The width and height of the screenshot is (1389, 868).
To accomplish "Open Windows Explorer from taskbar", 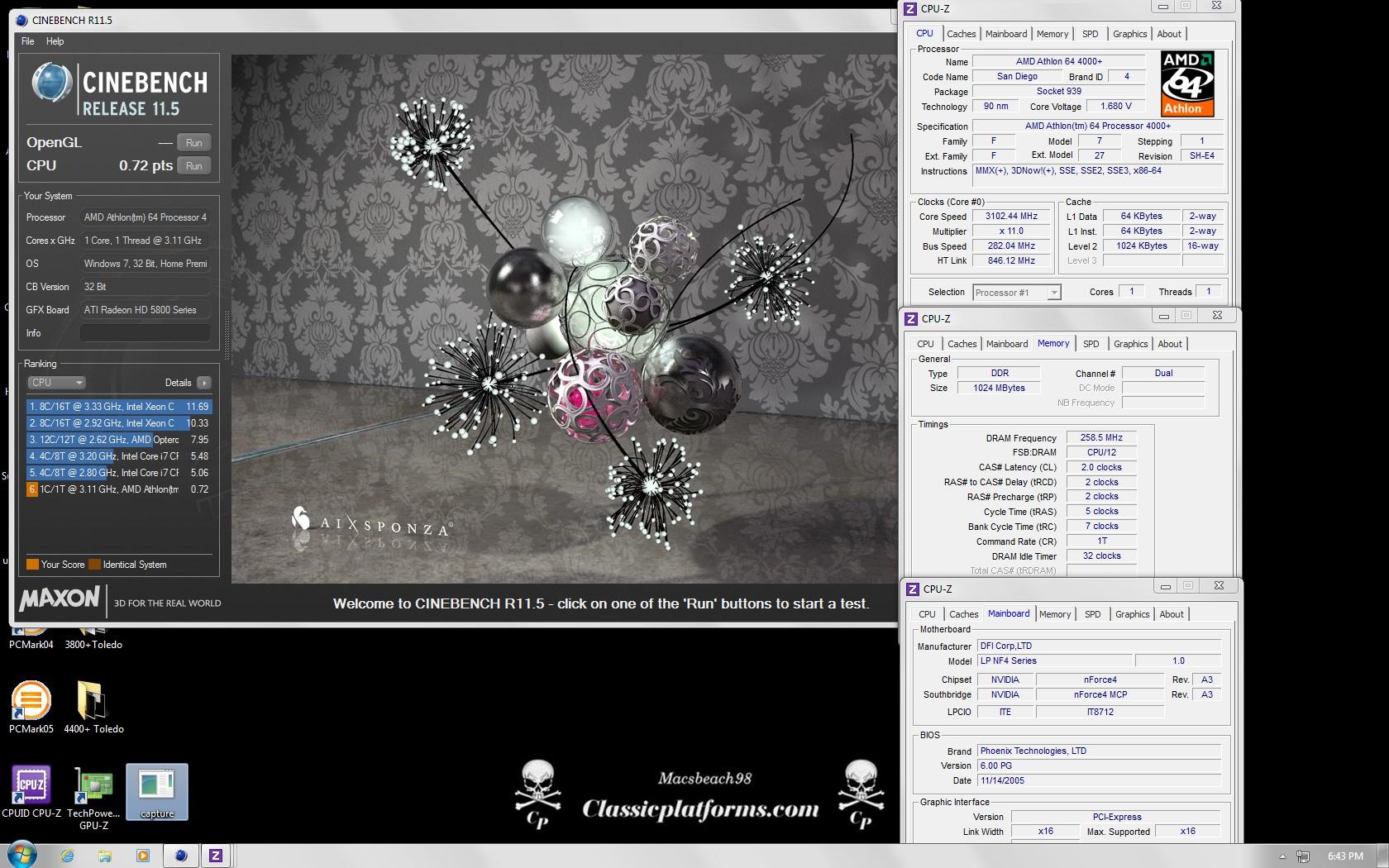I will pos(104,856).
